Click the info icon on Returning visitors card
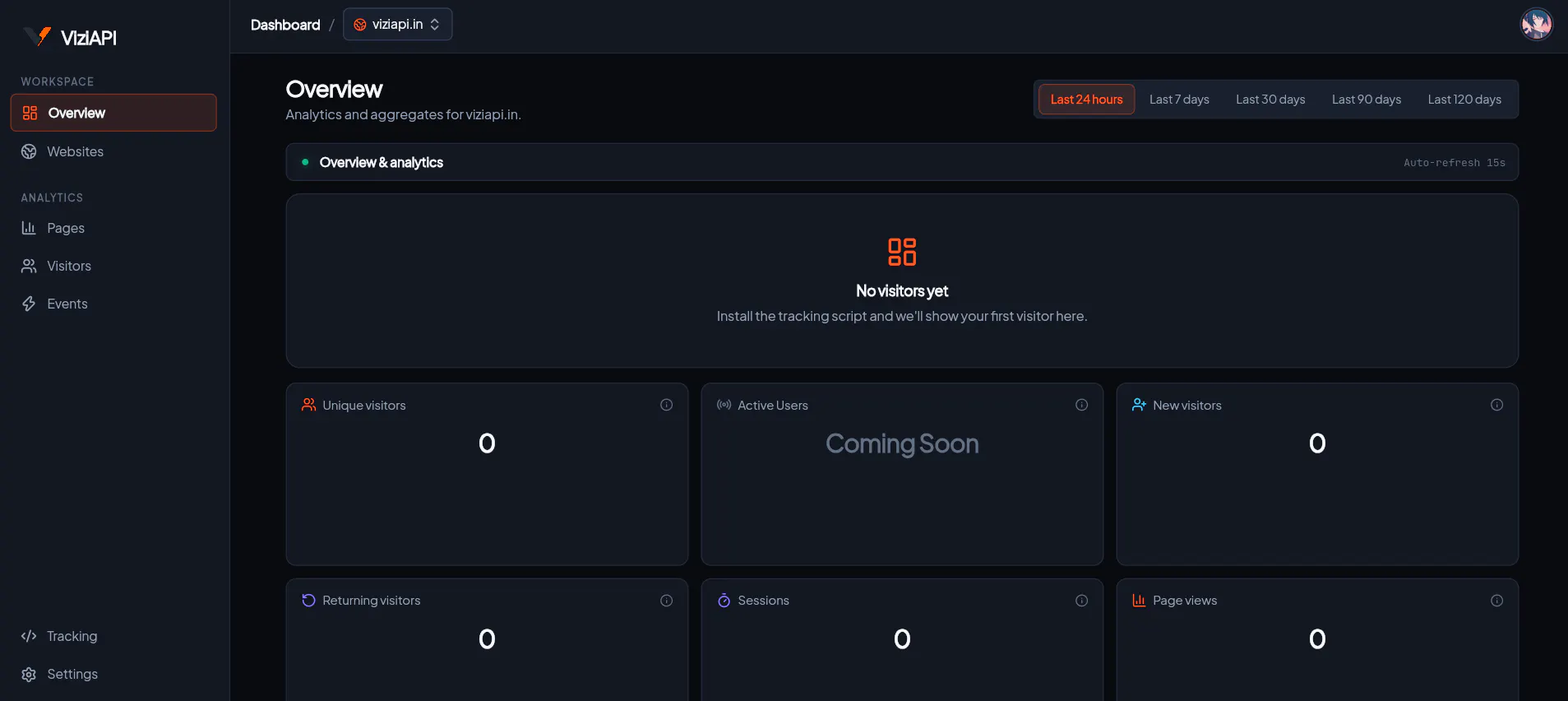The image size is (1568, 701). tap(666, 601)
